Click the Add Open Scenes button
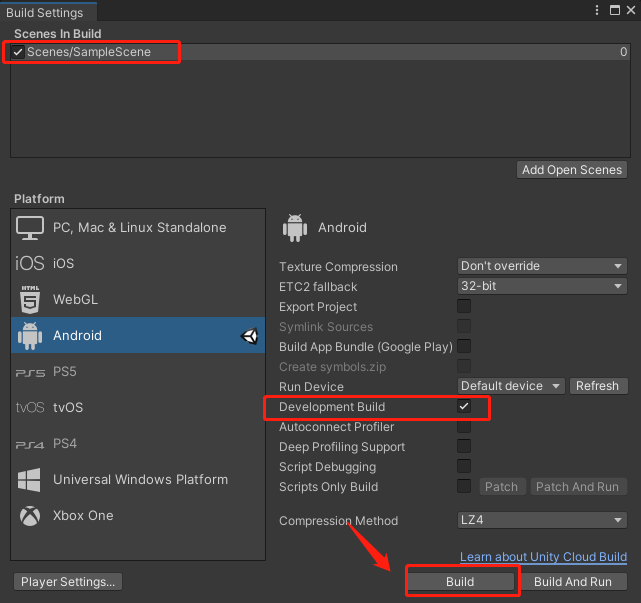 pyautogui.click(x=572, y=170)
